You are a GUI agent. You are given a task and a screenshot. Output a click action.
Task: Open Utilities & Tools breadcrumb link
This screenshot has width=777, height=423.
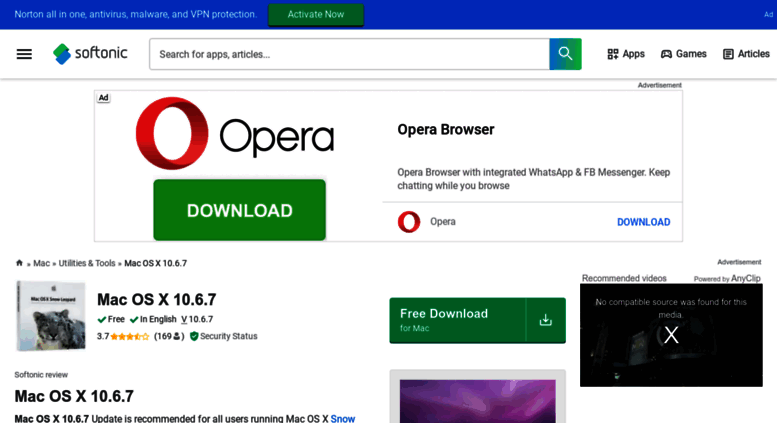(x=87, y=263)
